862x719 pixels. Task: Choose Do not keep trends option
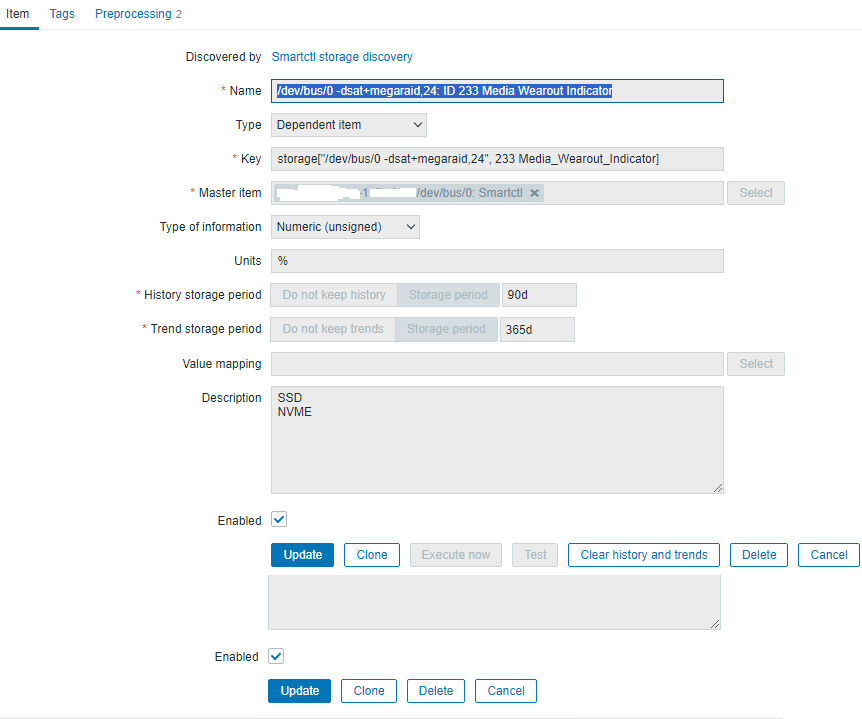333,329
